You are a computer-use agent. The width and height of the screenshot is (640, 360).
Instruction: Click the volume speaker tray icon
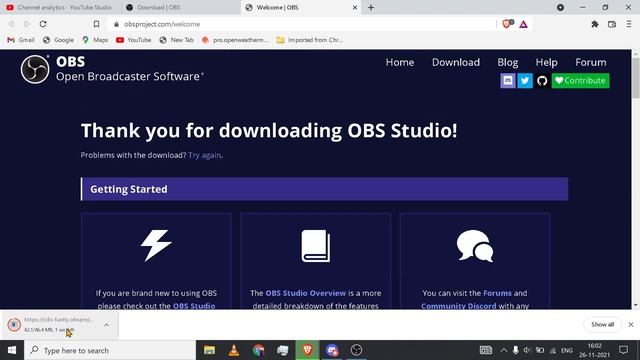[x=527, y=350]
